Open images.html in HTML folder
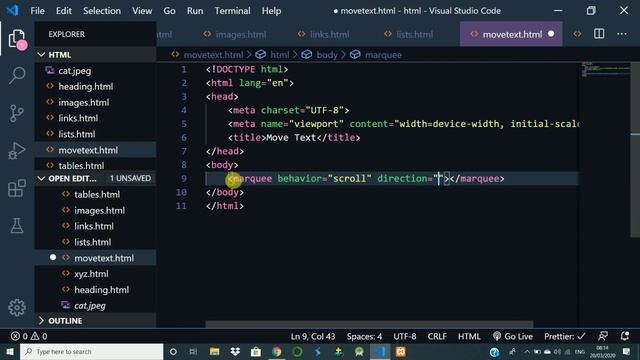This screenshot has width=640, height=360. tap(84, 102)
